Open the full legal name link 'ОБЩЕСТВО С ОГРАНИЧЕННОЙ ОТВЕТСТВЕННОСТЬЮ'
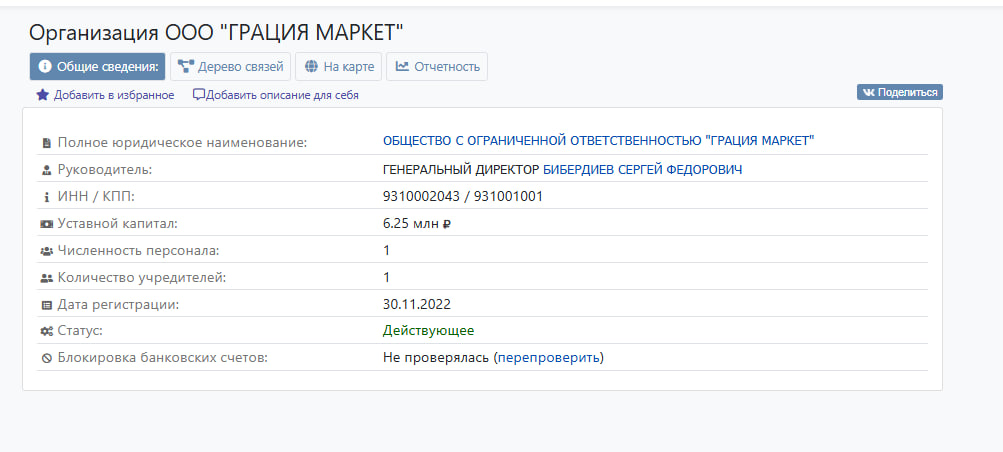This screenshot has width=1003, height=452. tap(598, 141)
